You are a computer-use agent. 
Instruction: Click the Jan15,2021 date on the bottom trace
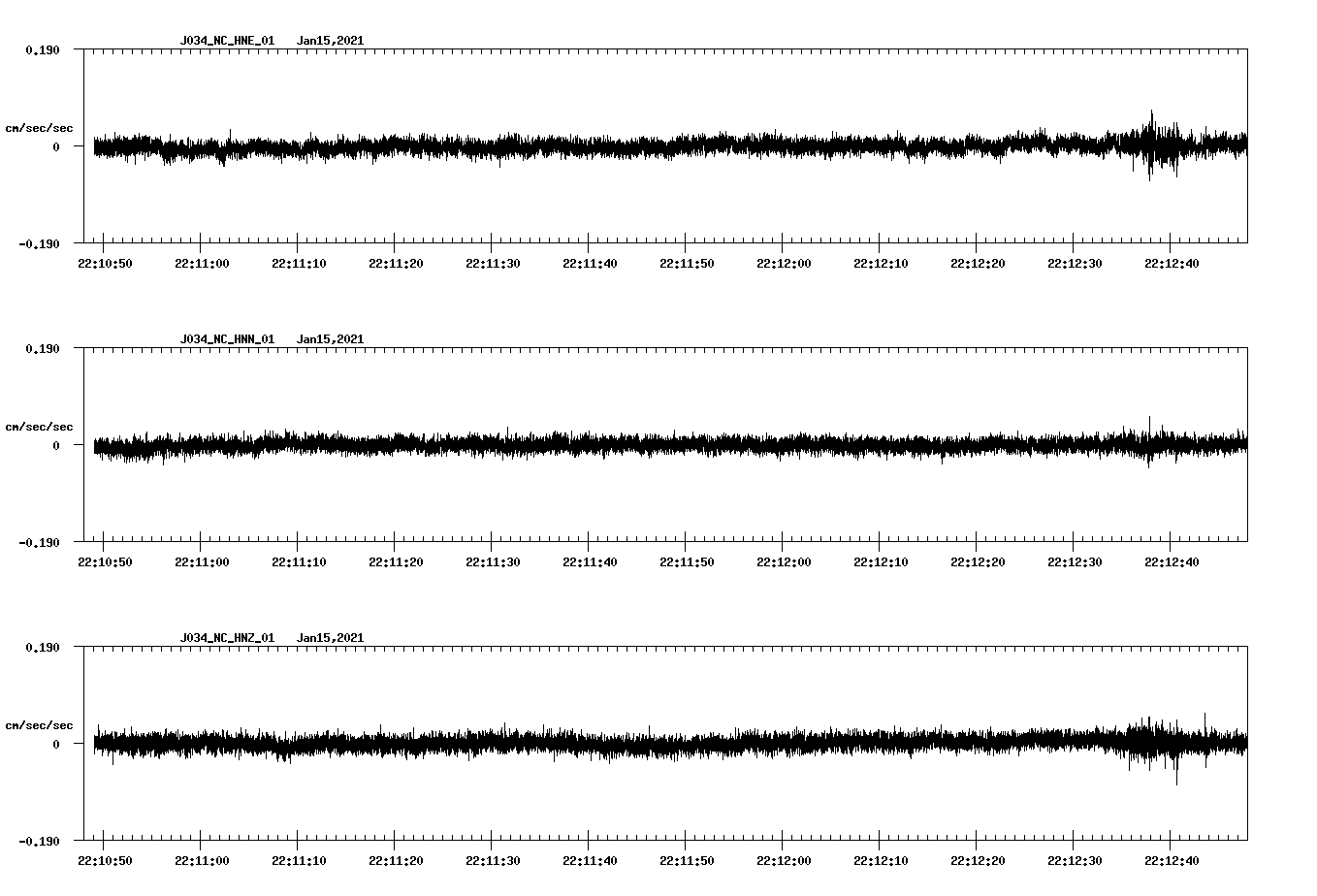[331, 638]
